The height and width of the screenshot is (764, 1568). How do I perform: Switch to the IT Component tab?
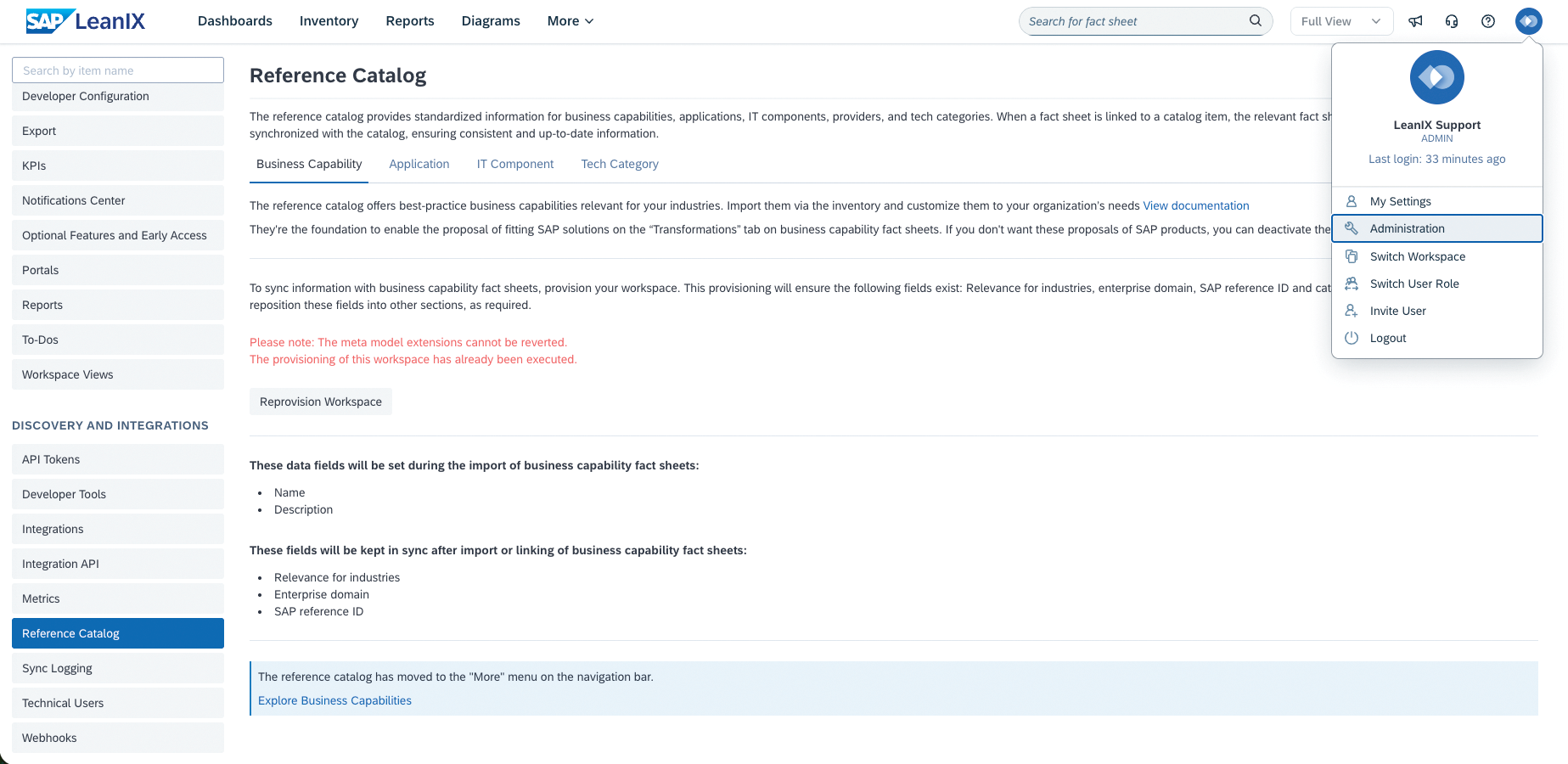(x=515, y=164)
